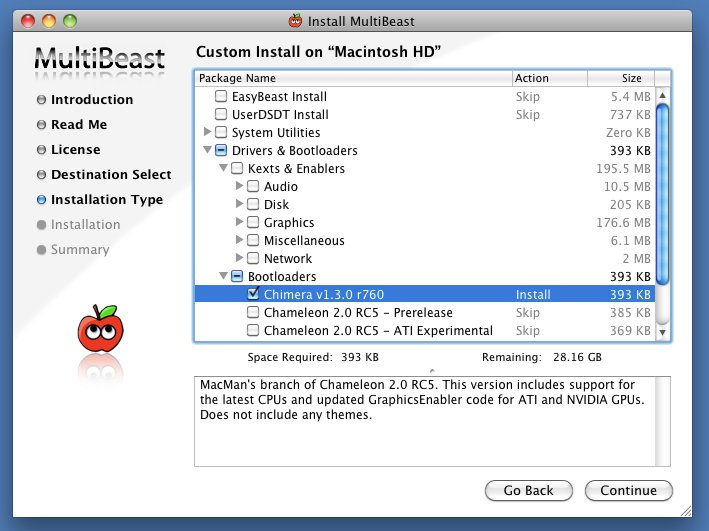Collapse the Bootloaders group
This screenshot has width=709, height=531.
pos(223,277)
